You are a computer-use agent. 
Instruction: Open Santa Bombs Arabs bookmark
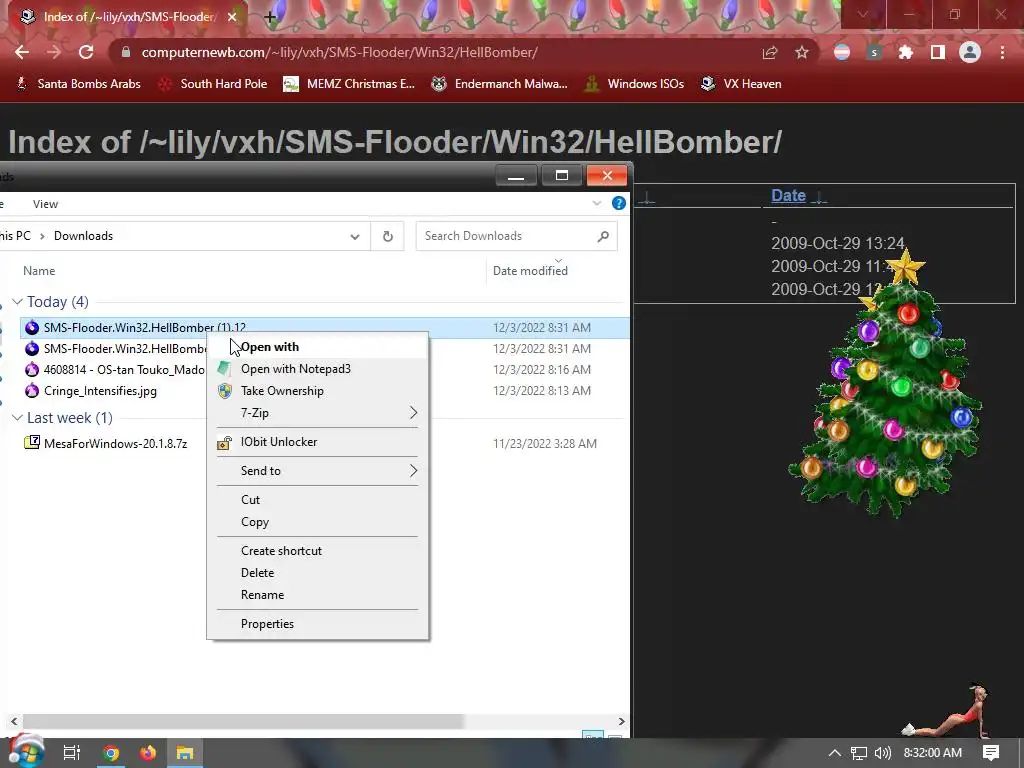pos(78,84)
